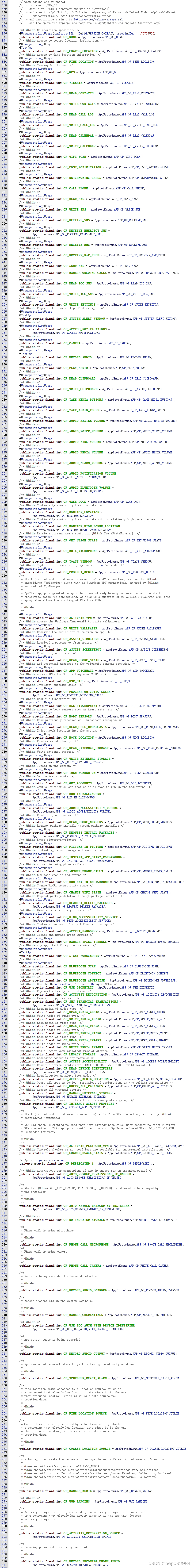Click the OP_AUDIO_MASTER_VOLUME constant declaration line

tap(98, 421)
